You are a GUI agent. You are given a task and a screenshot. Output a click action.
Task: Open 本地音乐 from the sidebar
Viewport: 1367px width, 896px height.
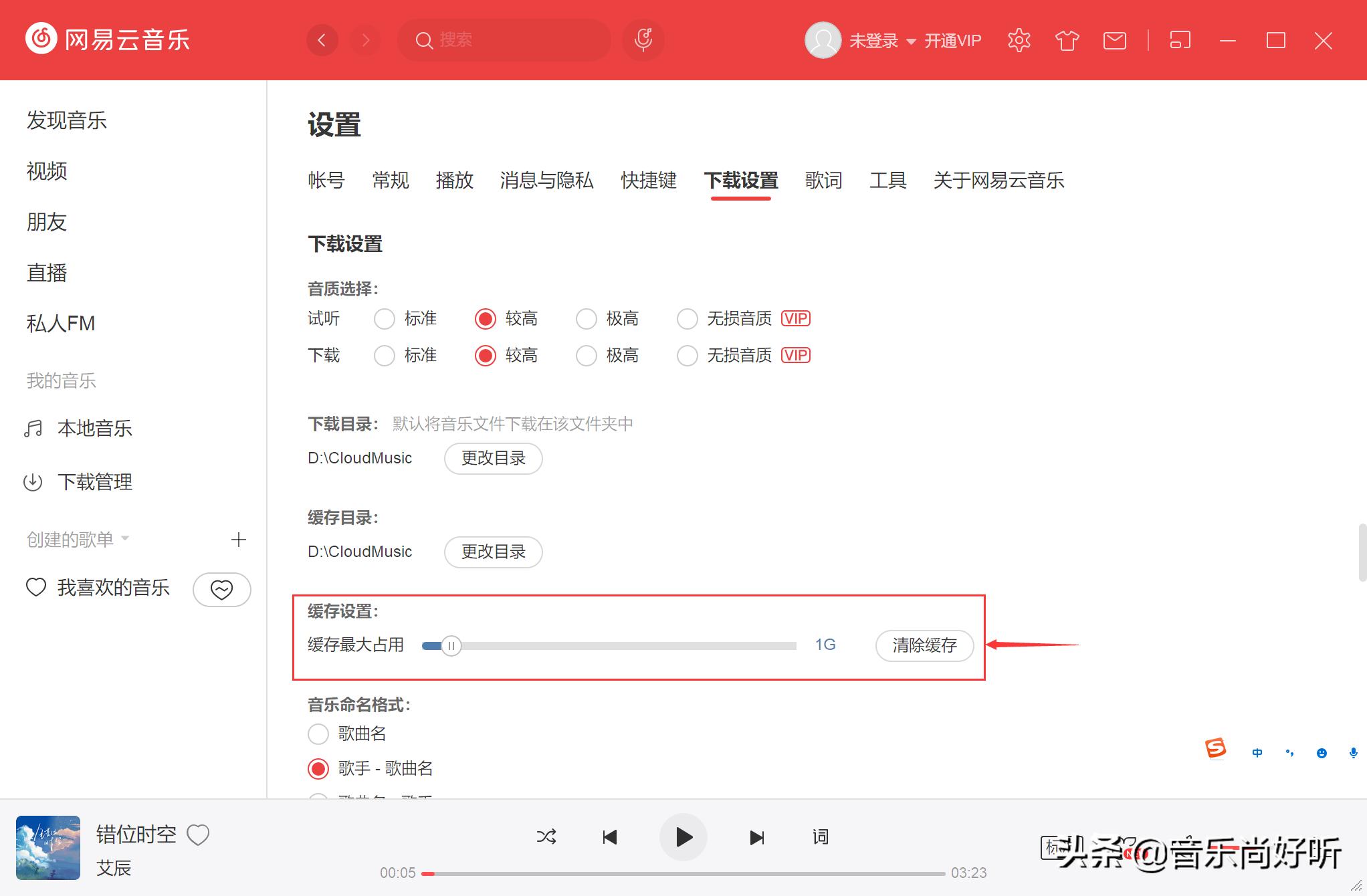94,429
